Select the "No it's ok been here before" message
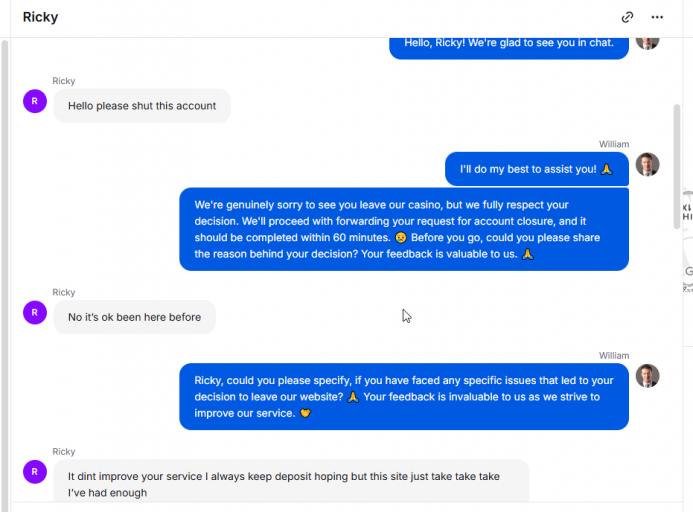Image resolution: width=693 pixels, height=512 pixels. 134,317
